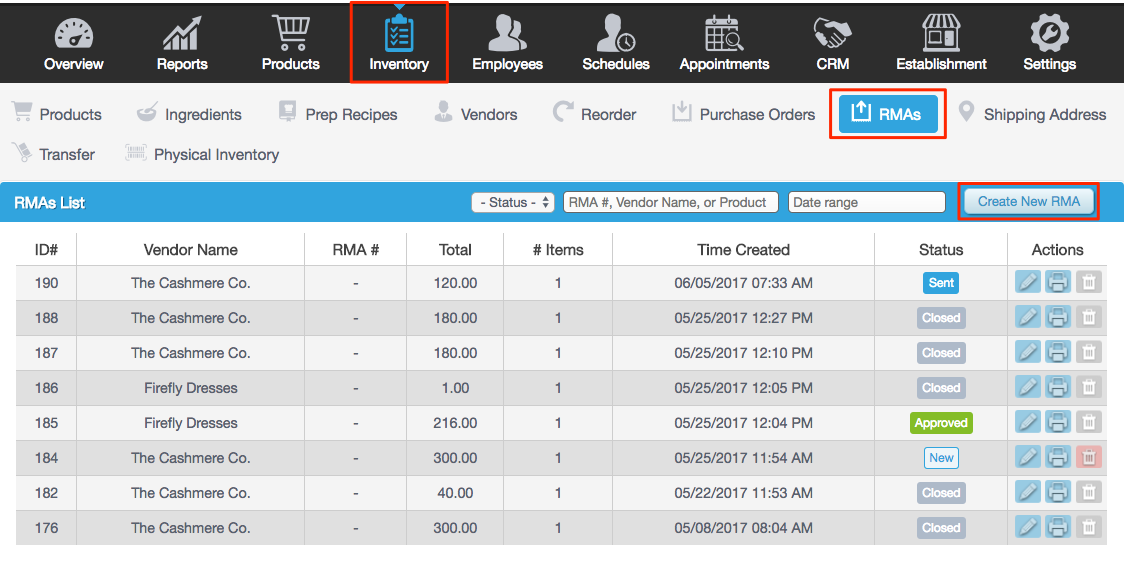Click the Create New RMA button
The height and width of the screenshot is (575, 1124).
(1028, 202)
